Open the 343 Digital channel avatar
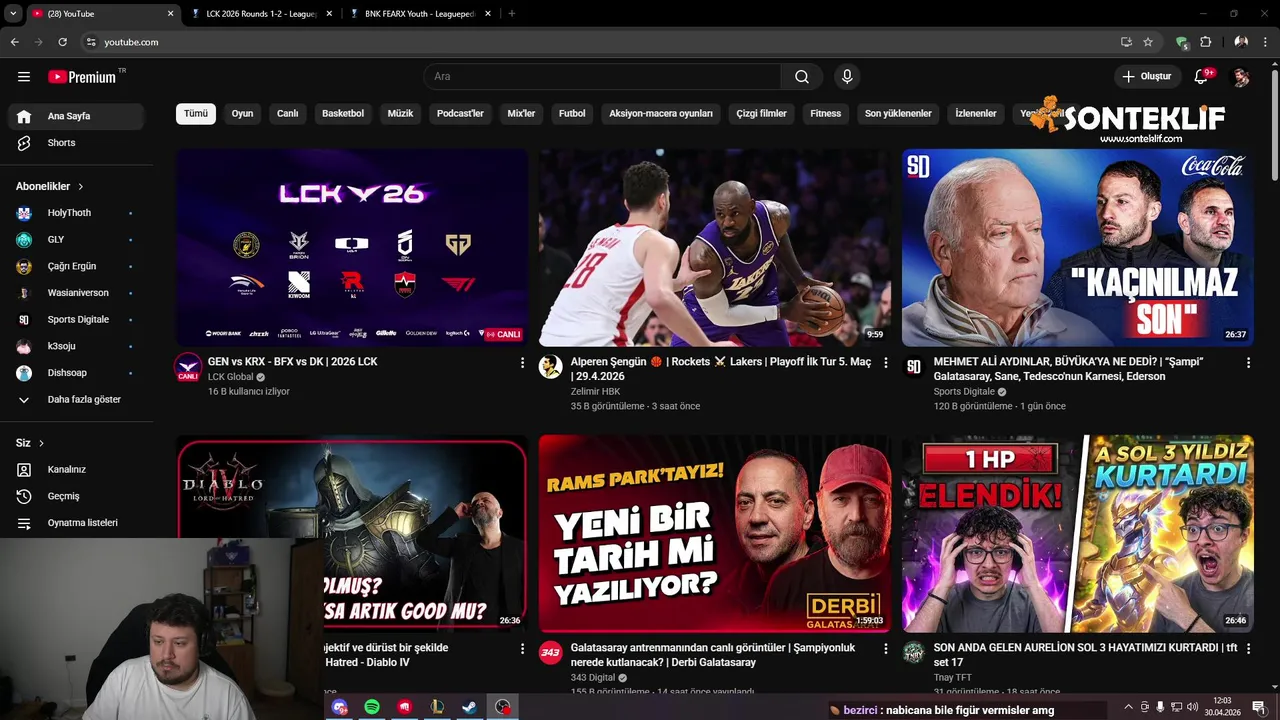1280x720 pixels. (551, 653)
